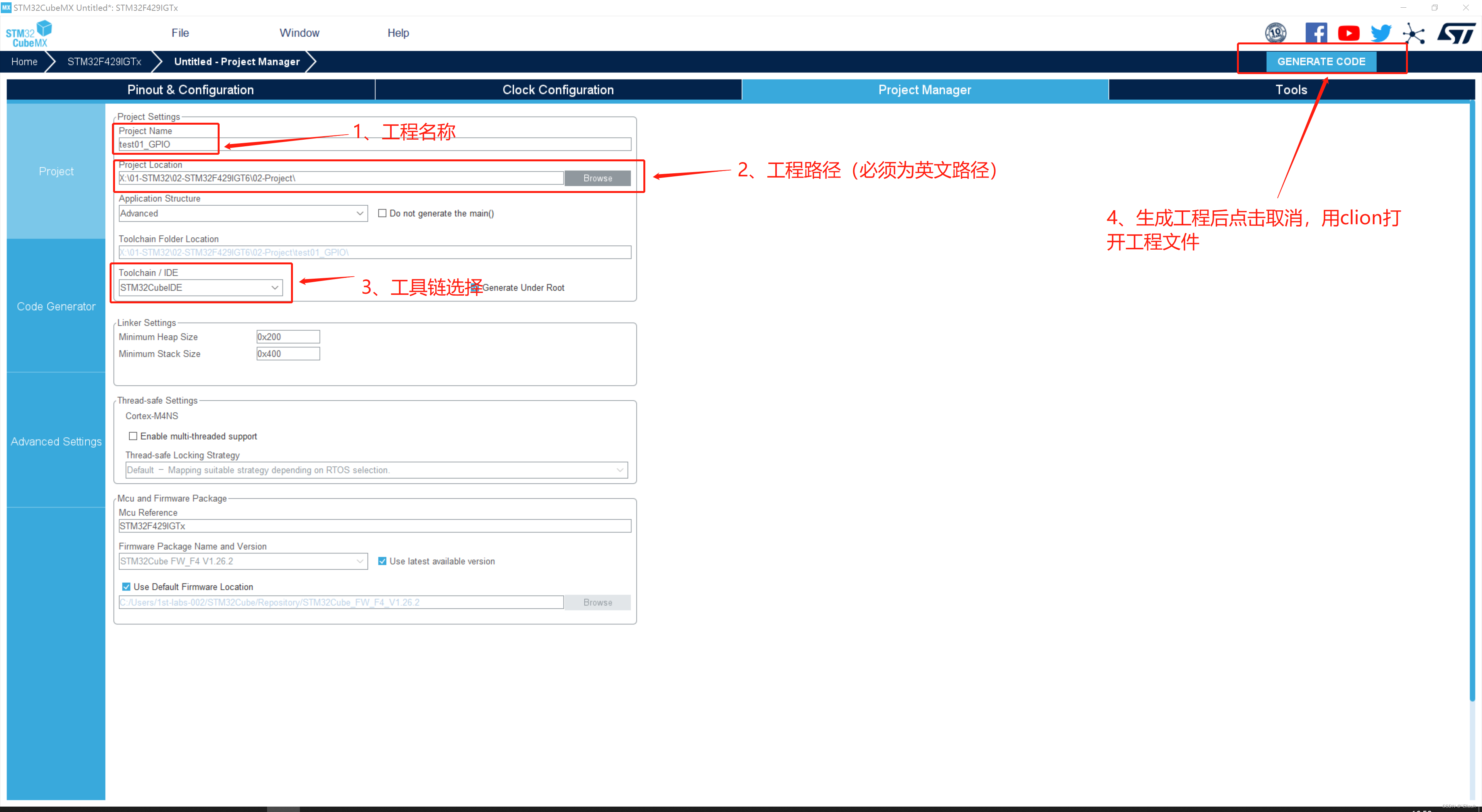1482x812 pixels.
Task: Click the MX app icon in title bar
Action: click(6, 7)
